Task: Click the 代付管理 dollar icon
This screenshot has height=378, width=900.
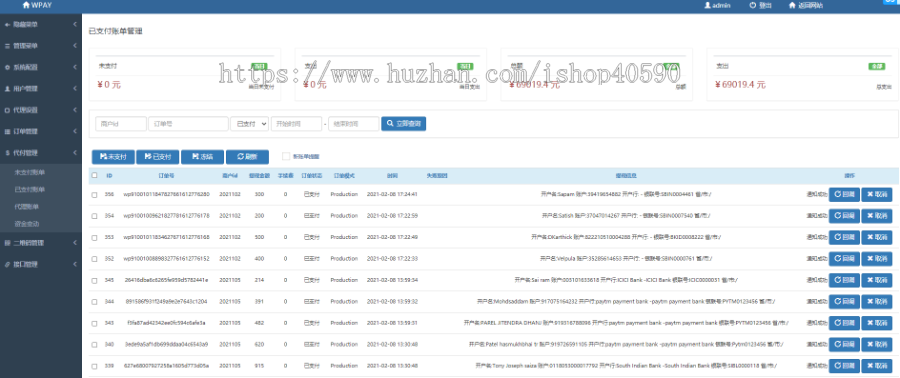Action: click(x=7, y=153)
